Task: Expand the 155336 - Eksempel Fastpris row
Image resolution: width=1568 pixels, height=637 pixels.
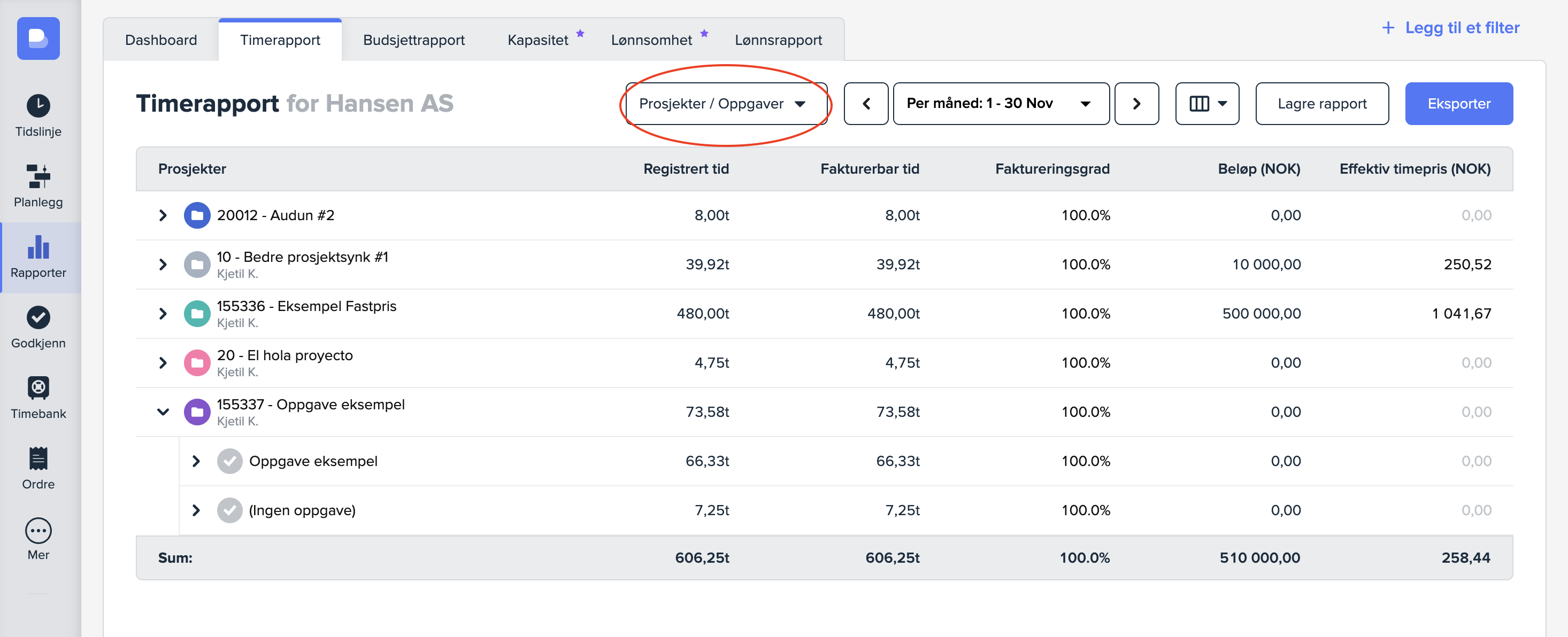Action: coord(163,313)
